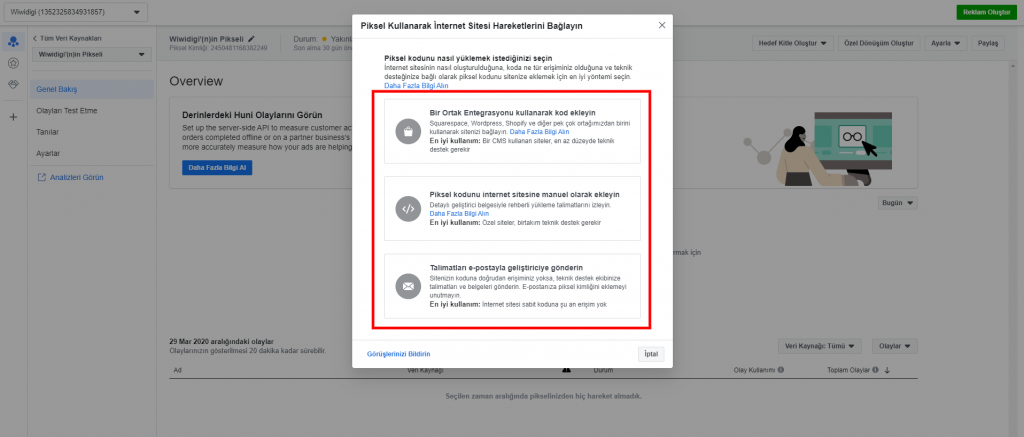Click the pencil edit icon beside pixel name
Image resolution: width=1024 pixels, height=437 pixels.
click(251, 39)
